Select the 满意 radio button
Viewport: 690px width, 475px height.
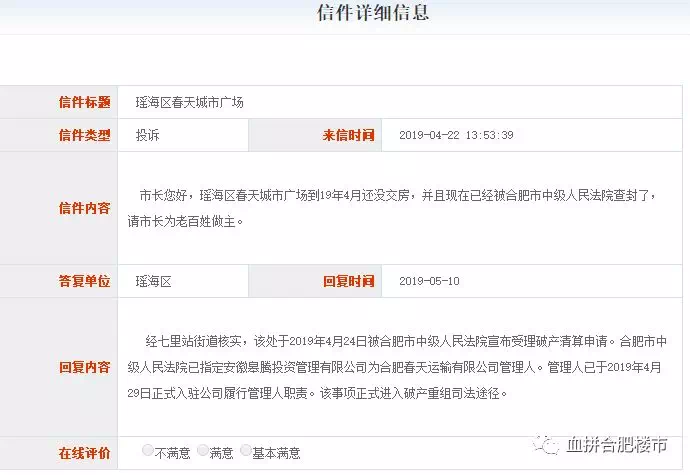coord(203,452)
